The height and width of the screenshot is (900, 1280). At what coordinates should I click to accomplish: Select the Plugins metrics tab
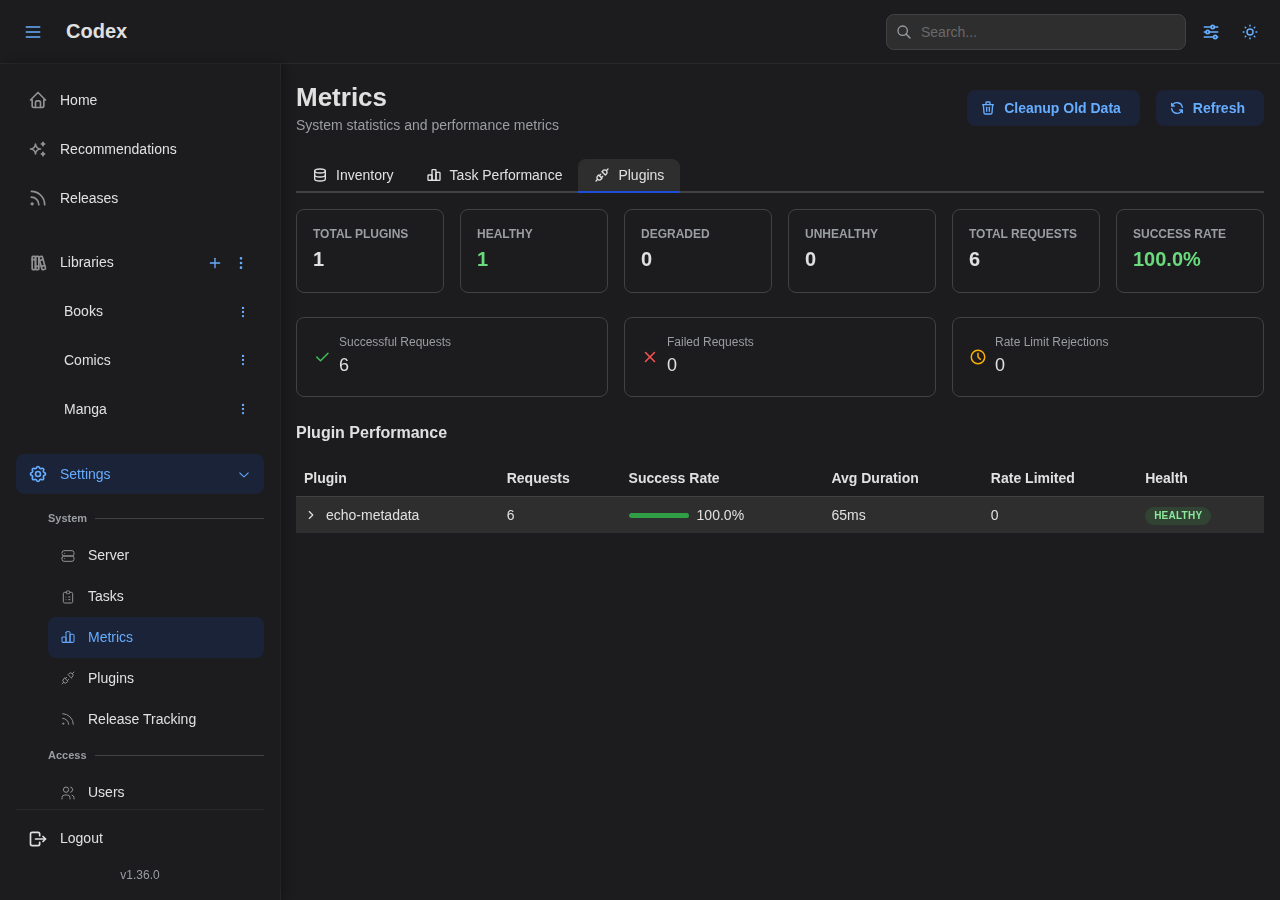pyautogui.click(x=629, y=175)
